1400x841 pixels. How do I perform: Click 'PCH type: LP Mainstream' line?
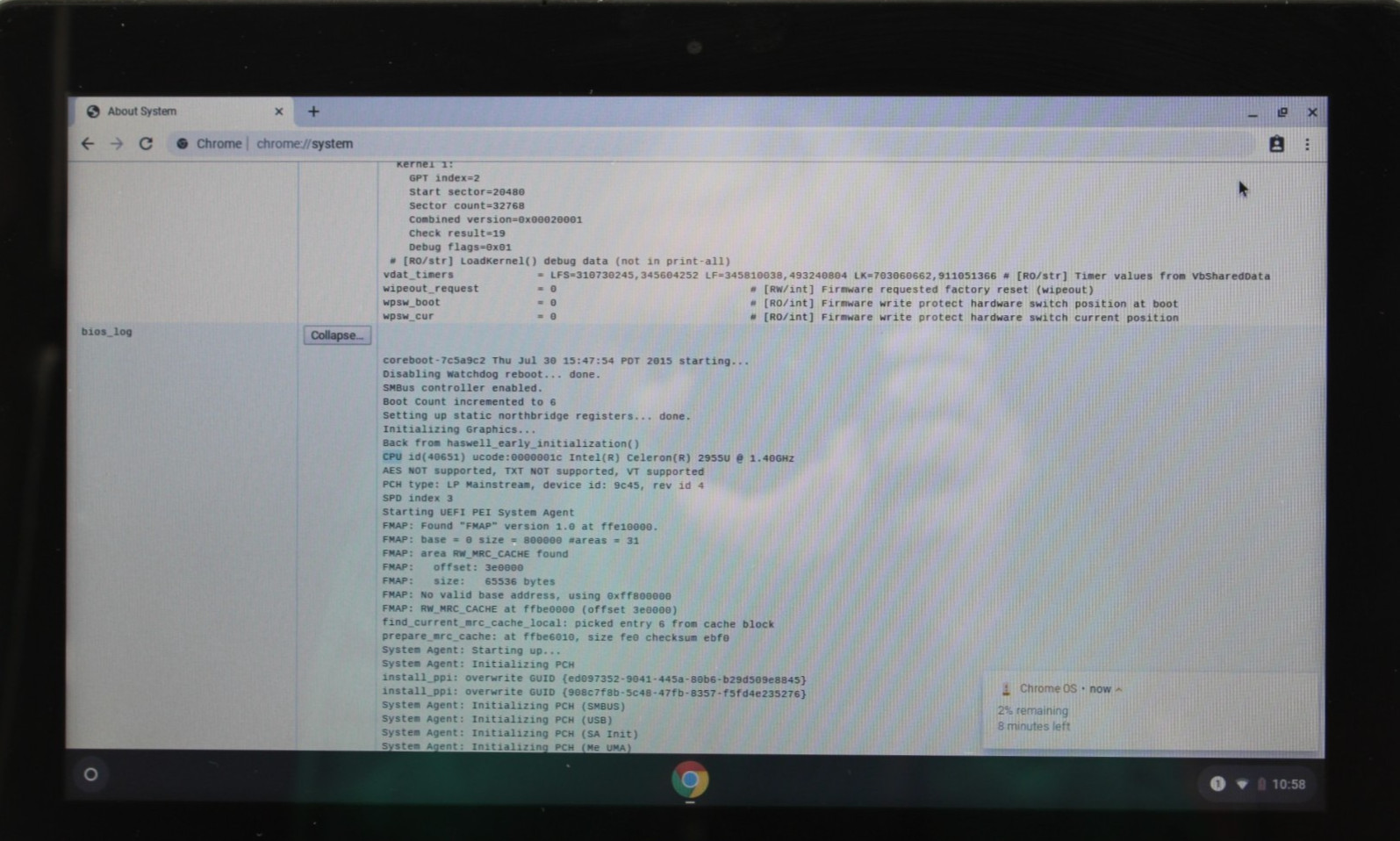coord(543,485)
